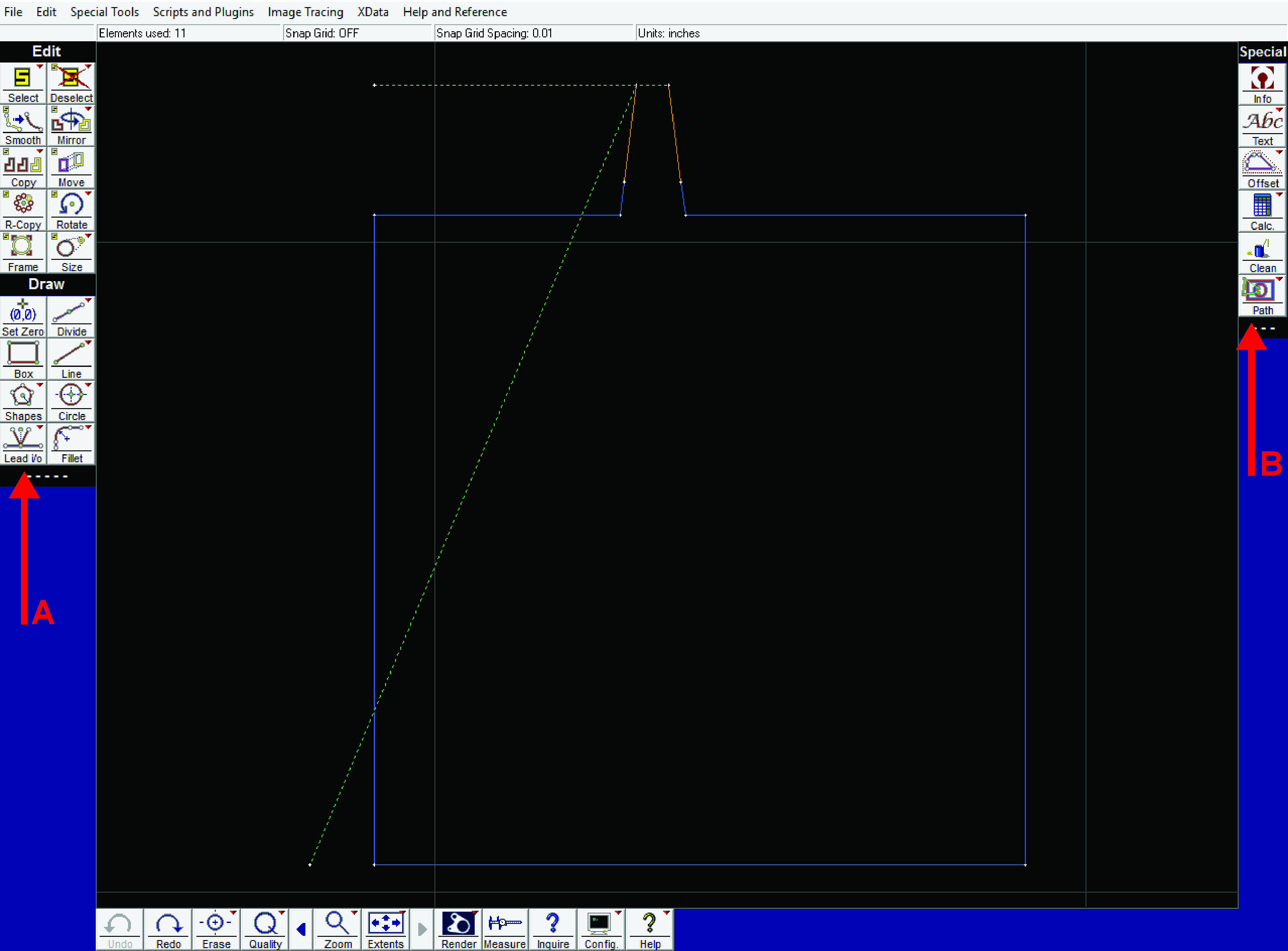Expand Special toolbar dashed handle
Viewport: 1288px width, 951px height.
coord(1264,329)
